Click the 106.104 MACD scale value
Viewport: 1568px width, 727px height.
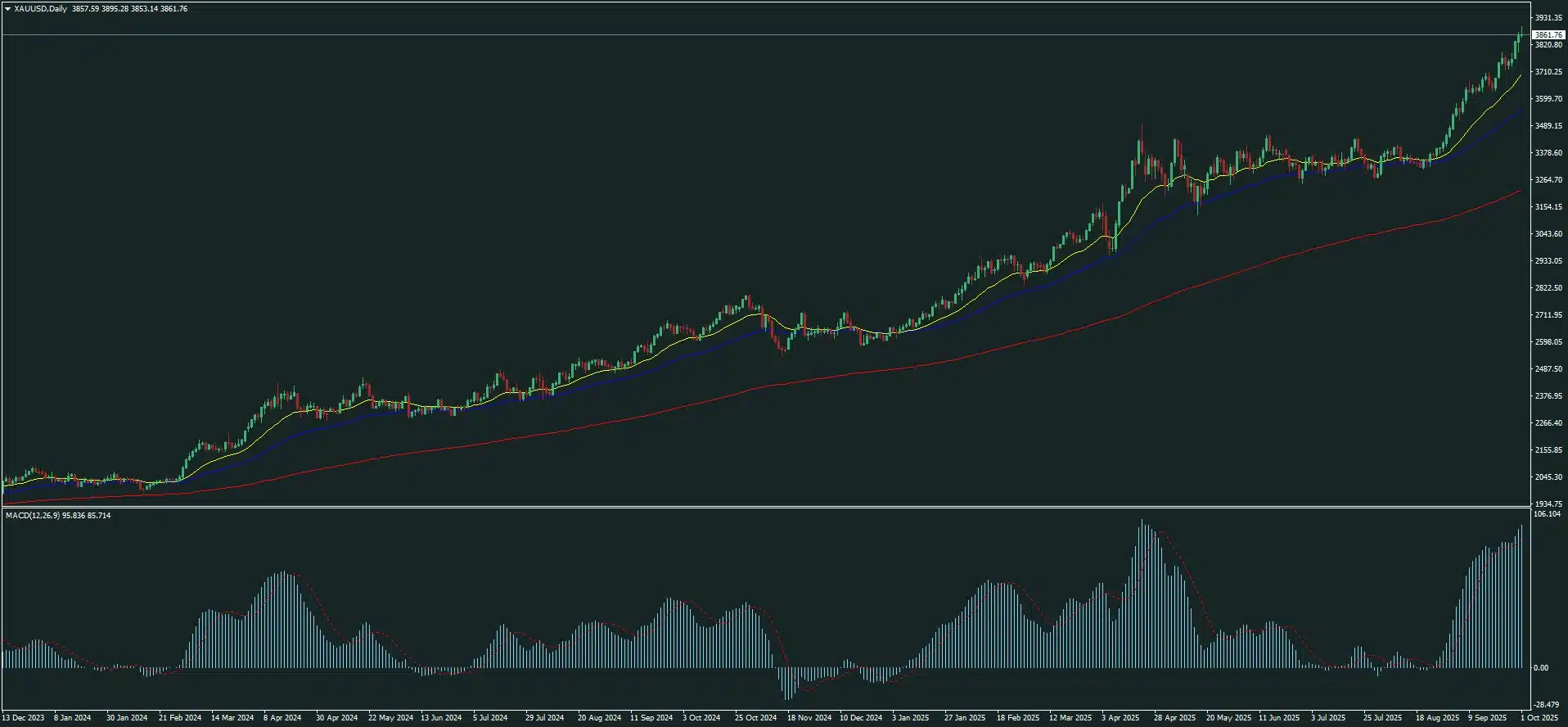point(1547,514)
